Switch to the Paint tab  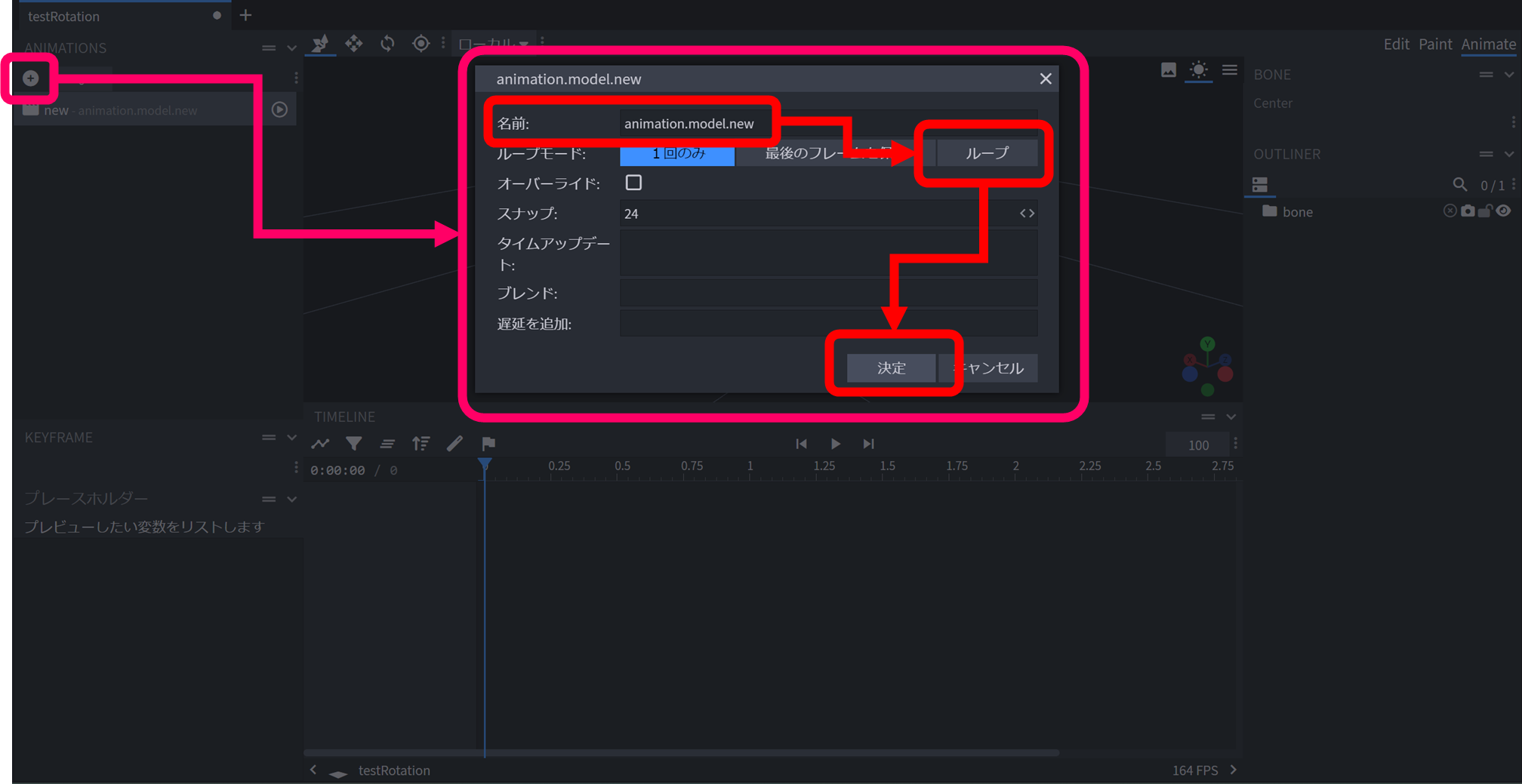(x=1434, y=44)
